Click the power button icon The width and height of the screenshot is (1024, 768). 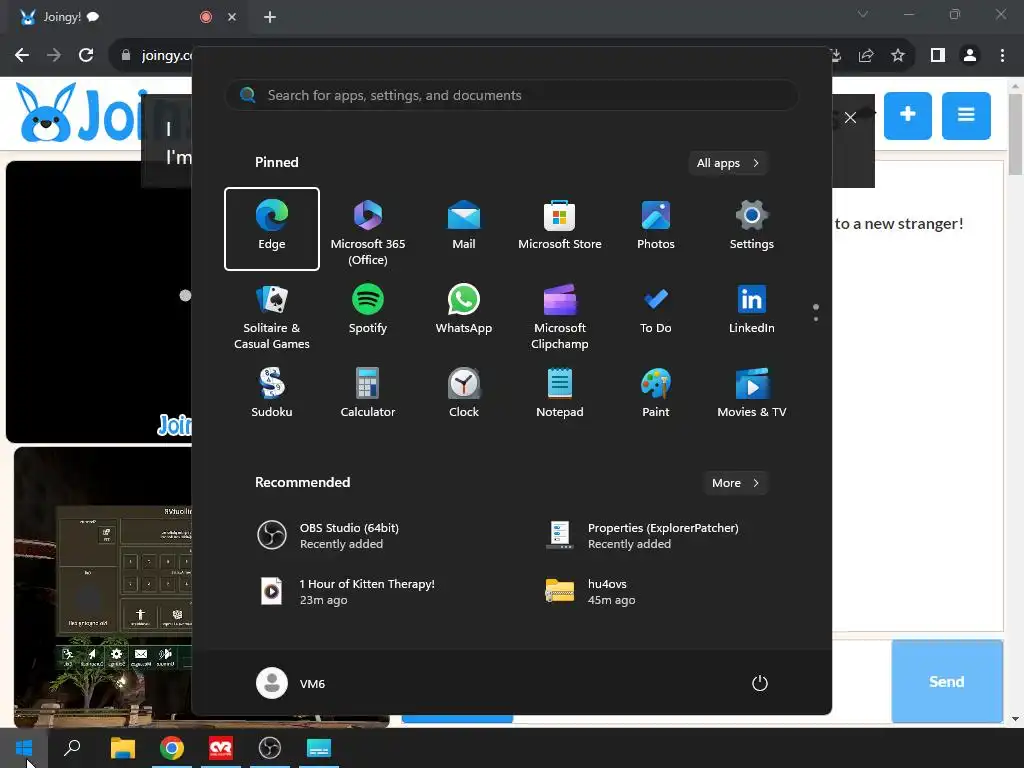760,683
